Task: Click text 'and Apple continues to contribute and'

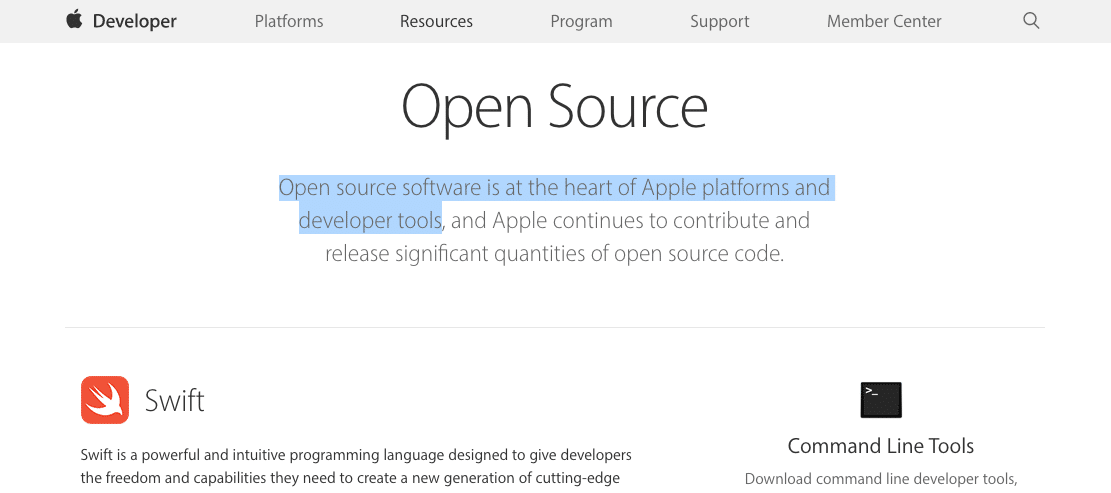Action: (630, 221)
